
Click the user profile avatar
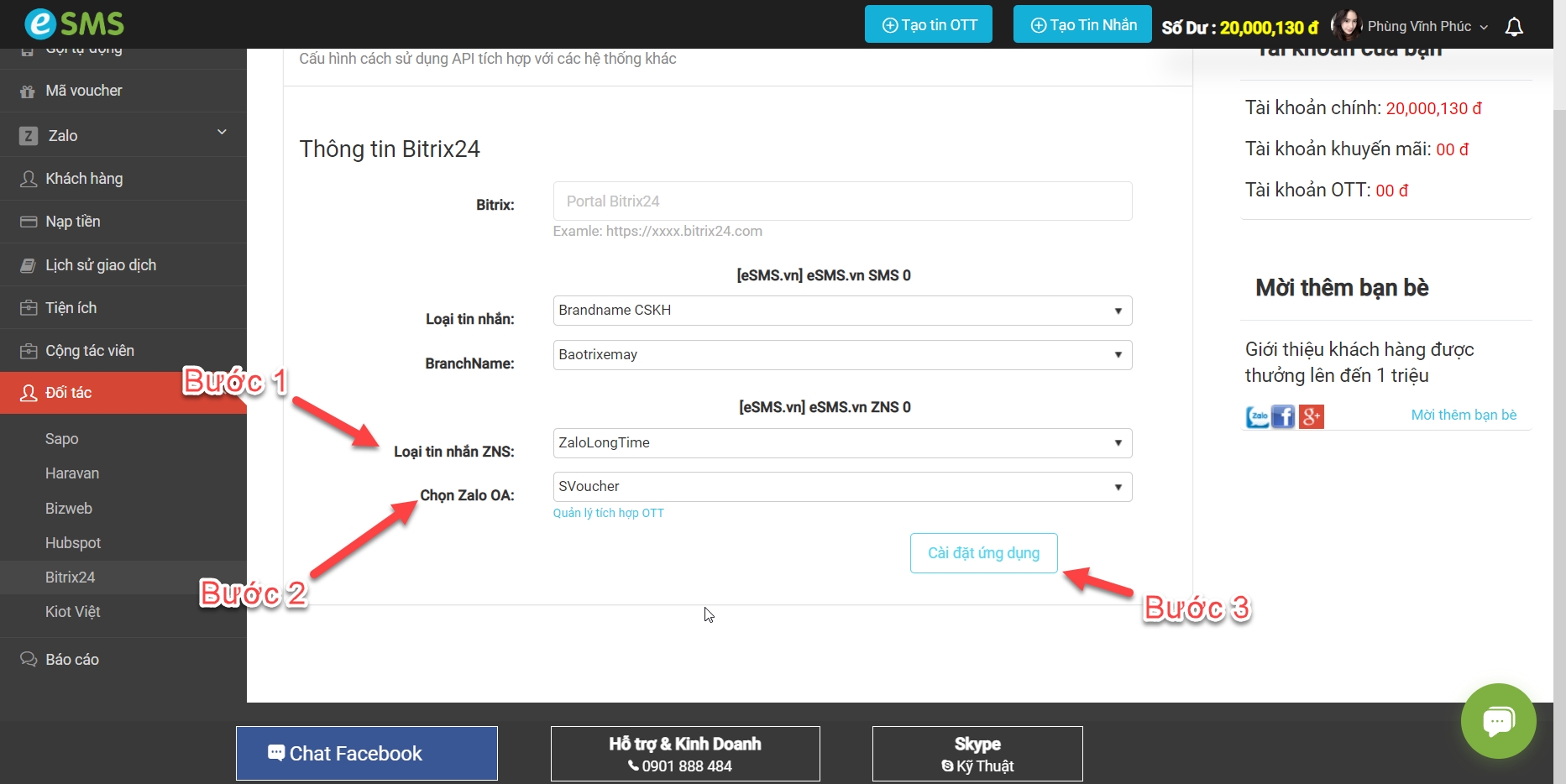coord(1346,26)
